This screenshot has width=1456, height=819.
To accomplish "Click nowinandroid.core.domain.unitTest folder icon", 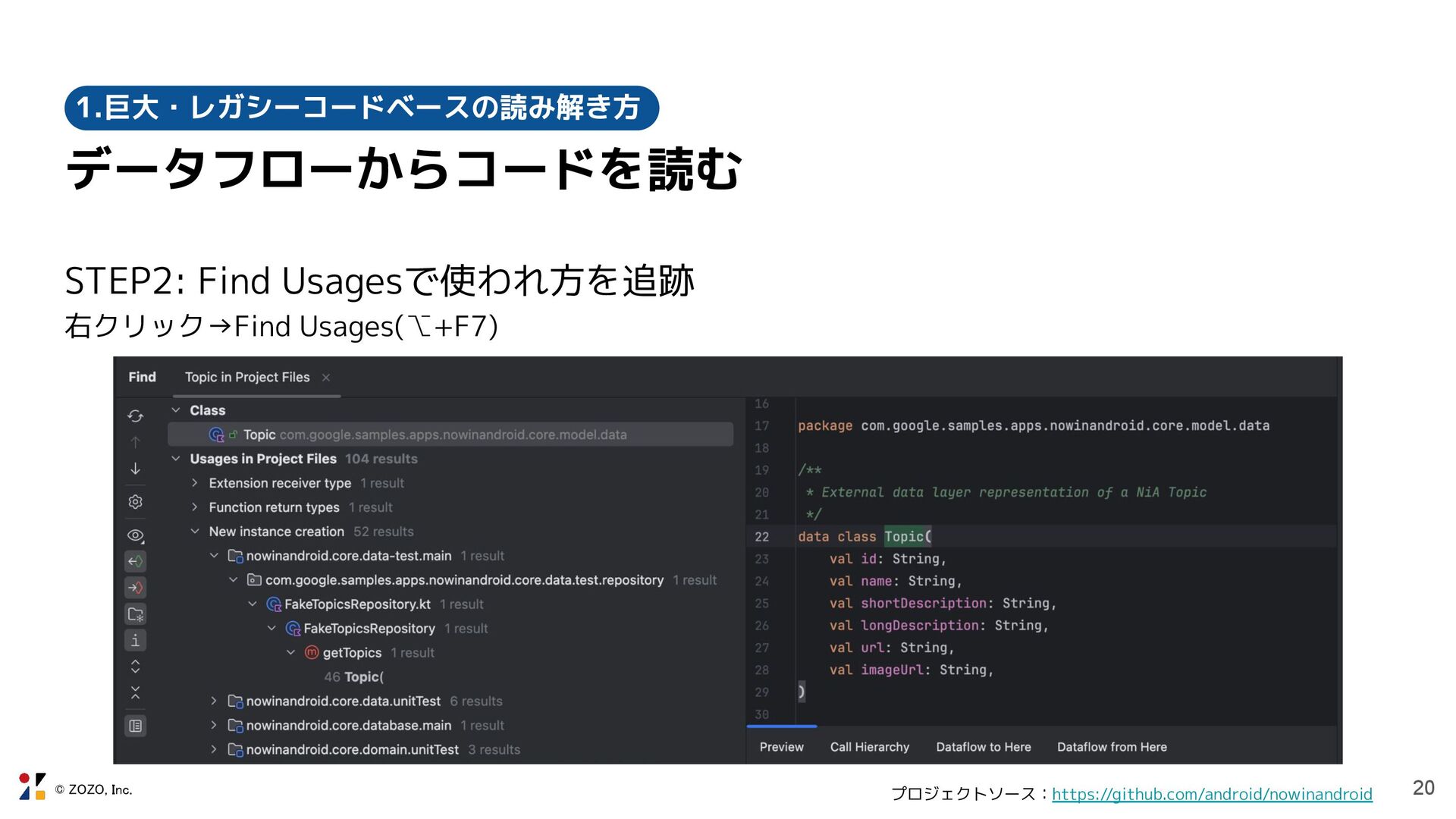I will pos(236,750).
